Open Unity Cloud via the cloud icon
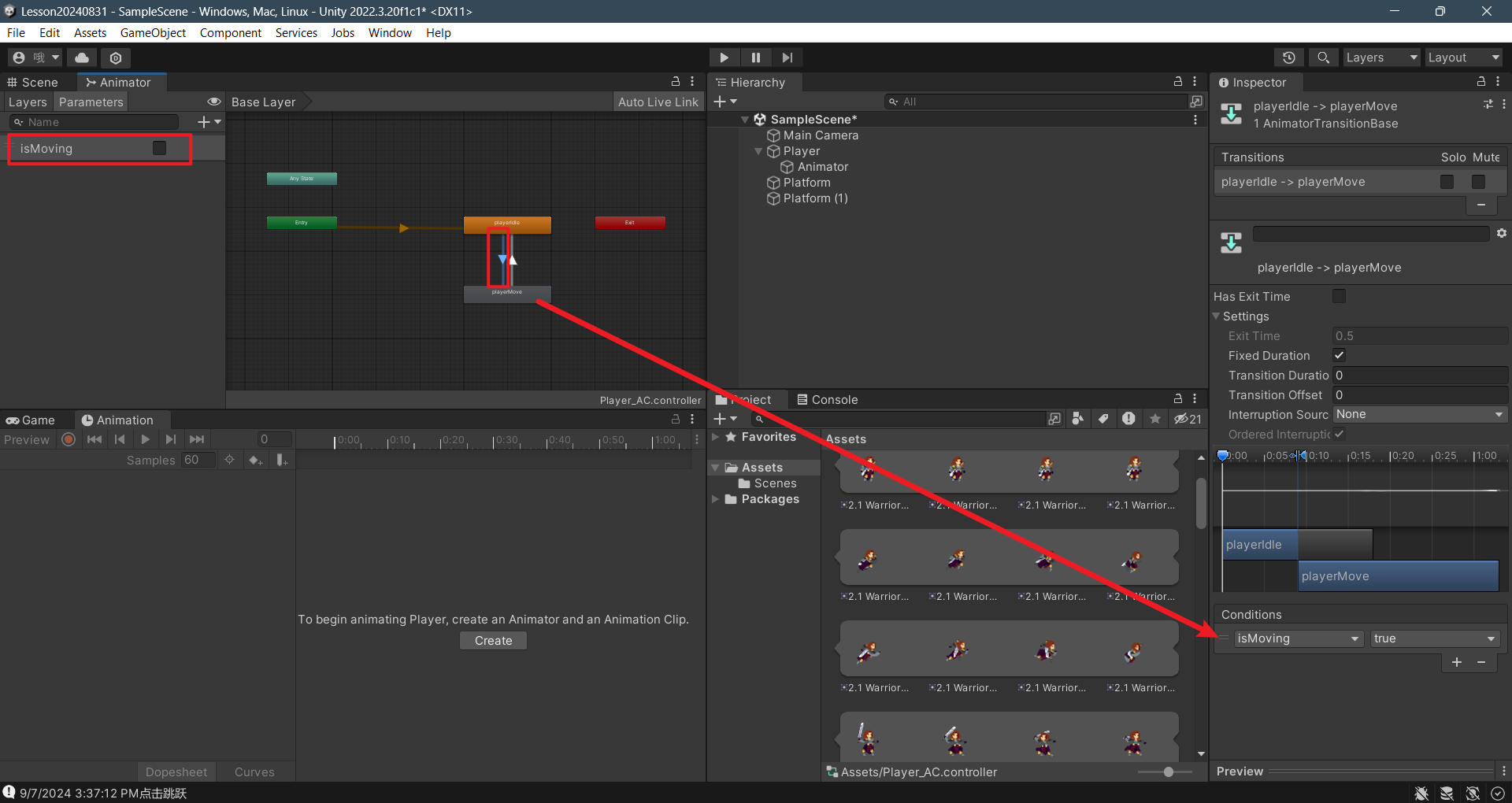1512x803 pixels. coord(82,57)
